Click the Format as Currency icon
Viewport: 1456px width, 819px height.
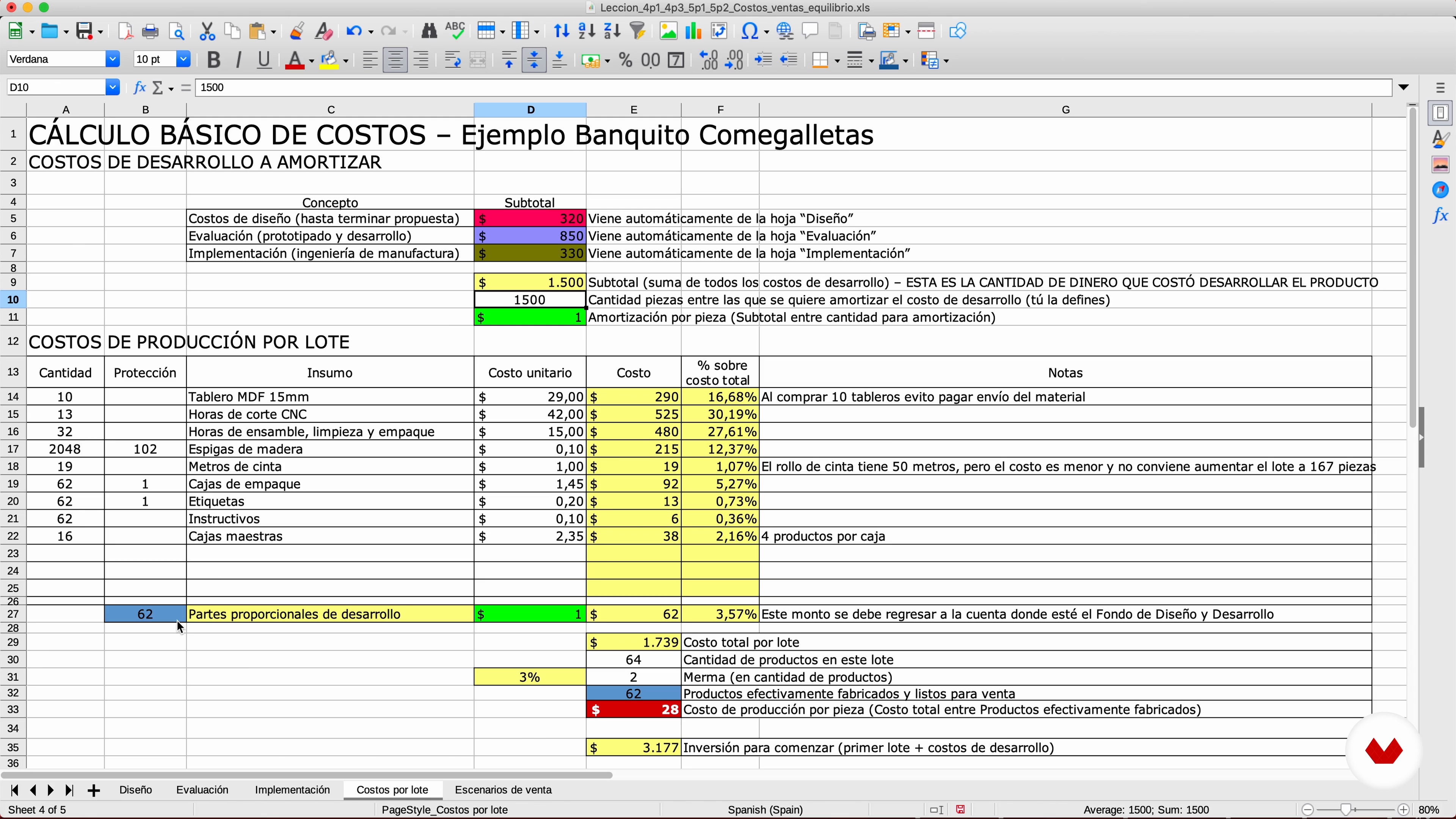(590, 60)
